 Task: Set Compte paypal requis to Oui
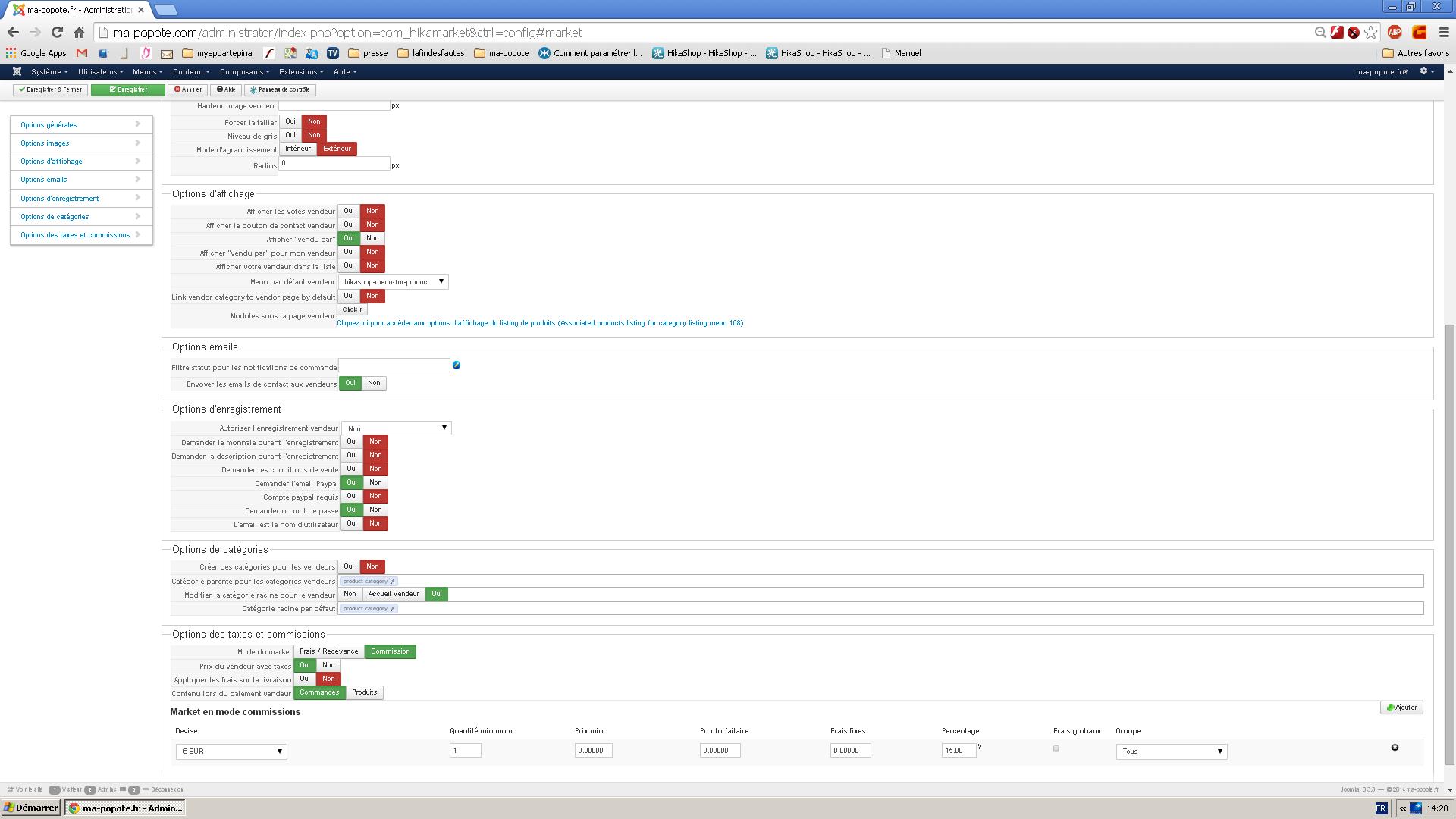352,496
